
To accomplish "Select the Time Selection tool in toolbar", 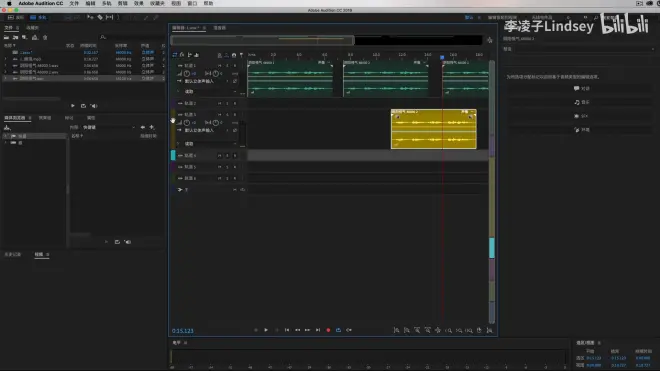I will (x=118, y=17).
